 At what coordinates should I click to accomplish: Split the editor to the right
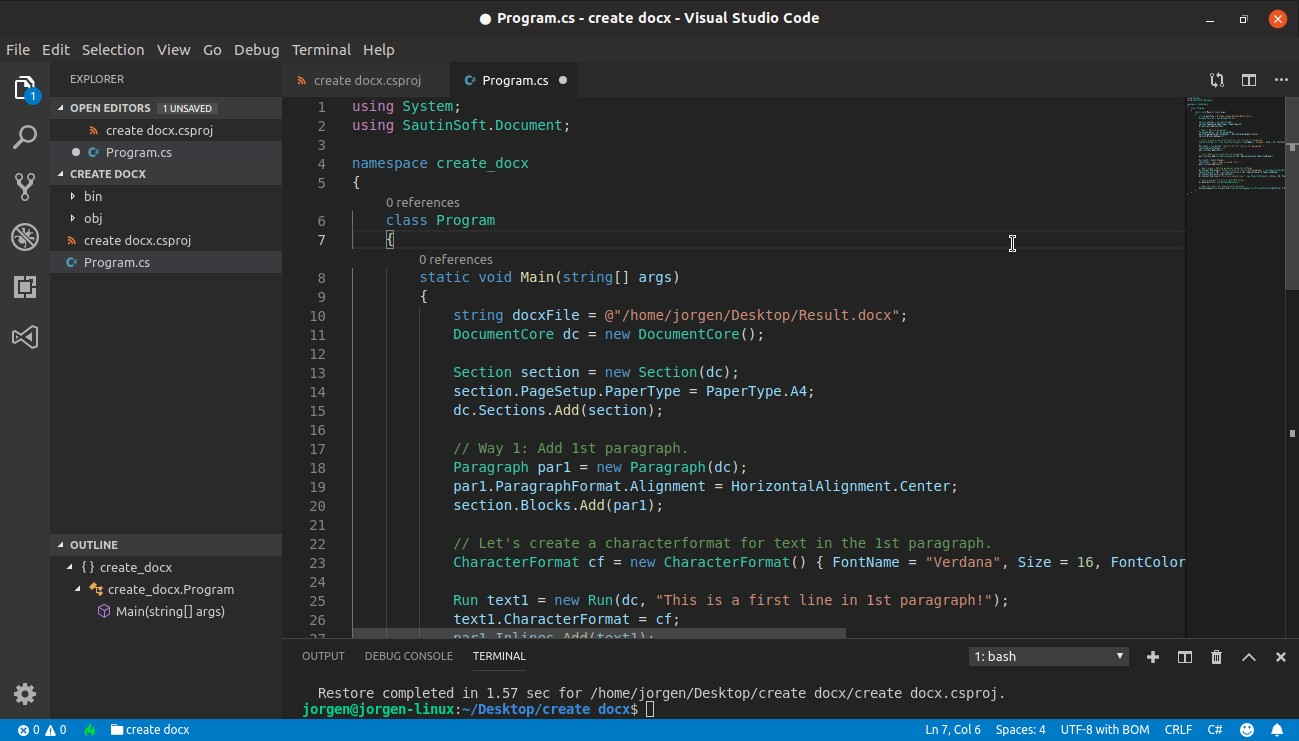[x=1249, y=80]
